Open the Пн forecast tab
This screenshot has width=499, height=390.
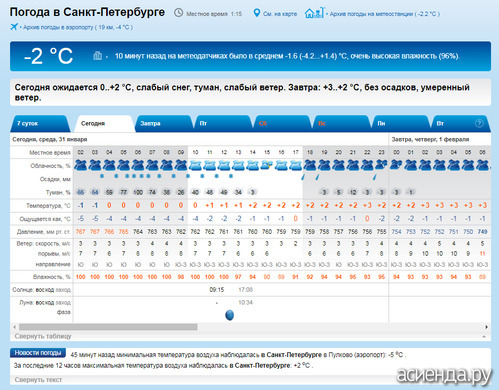(x=400, y=123)
